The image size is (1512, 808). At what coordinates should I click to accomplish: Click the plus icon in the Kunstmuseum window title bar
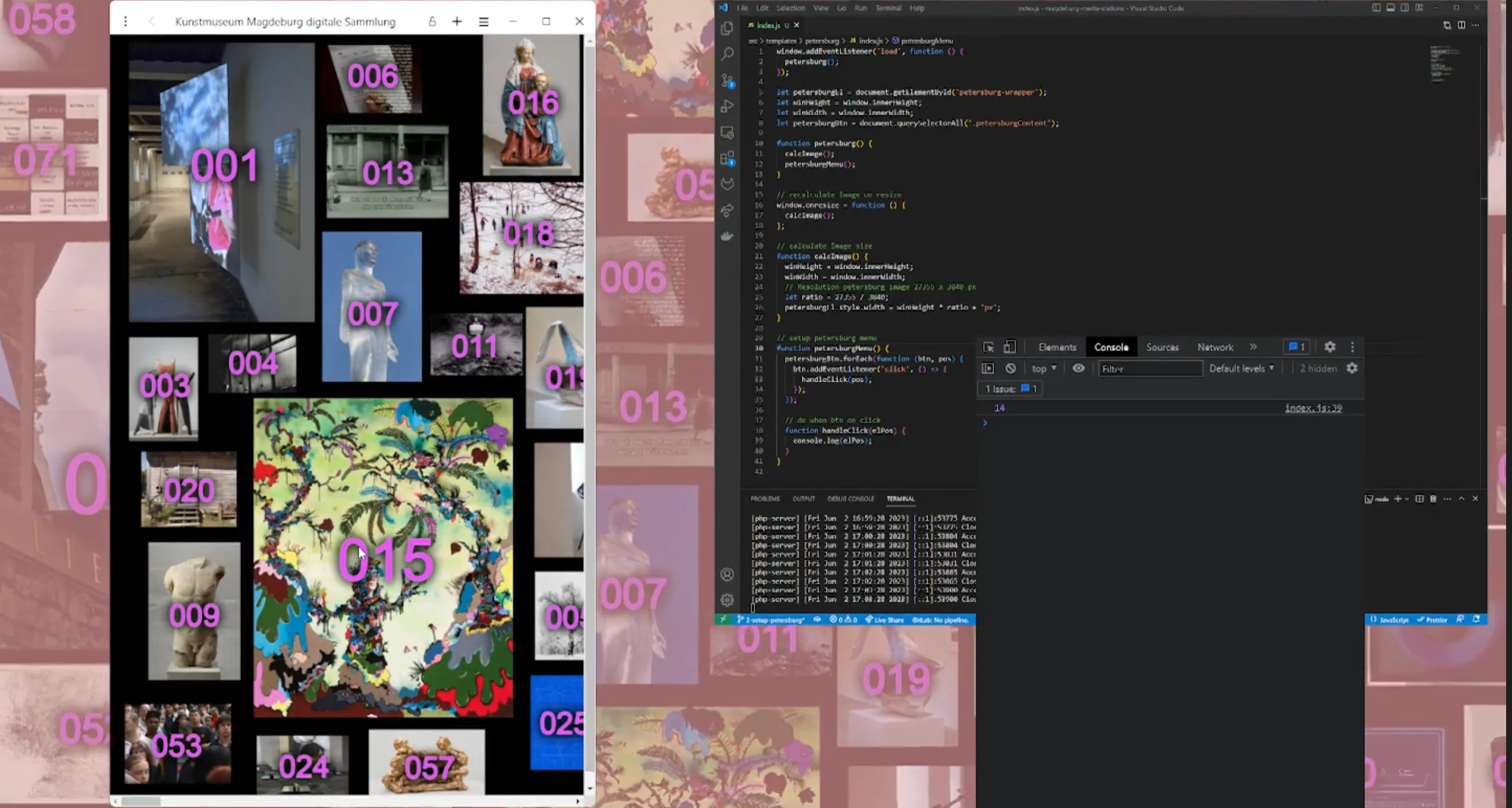point(457,22)
